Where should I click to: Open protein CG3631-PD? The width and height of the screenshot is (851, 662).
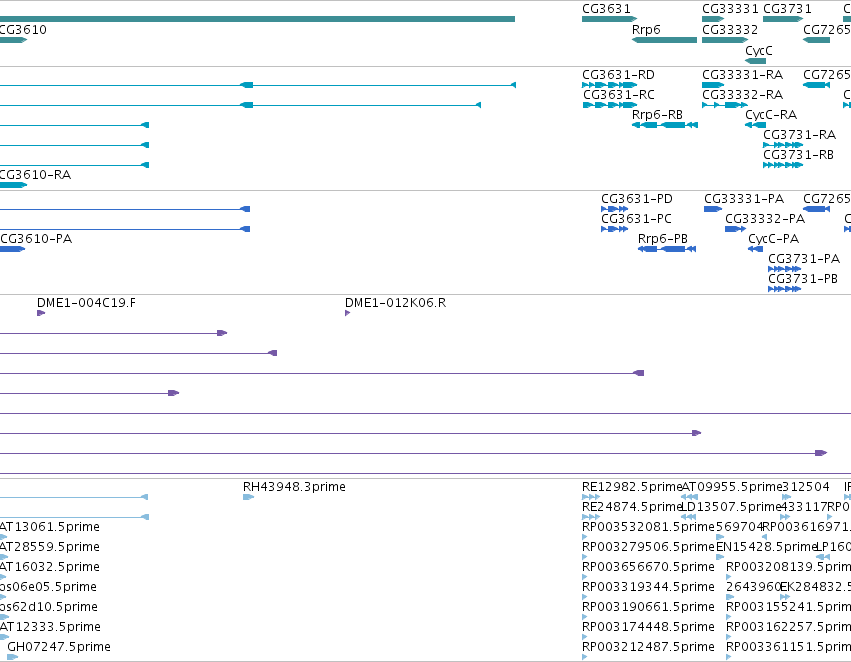(x=637, y=199)
